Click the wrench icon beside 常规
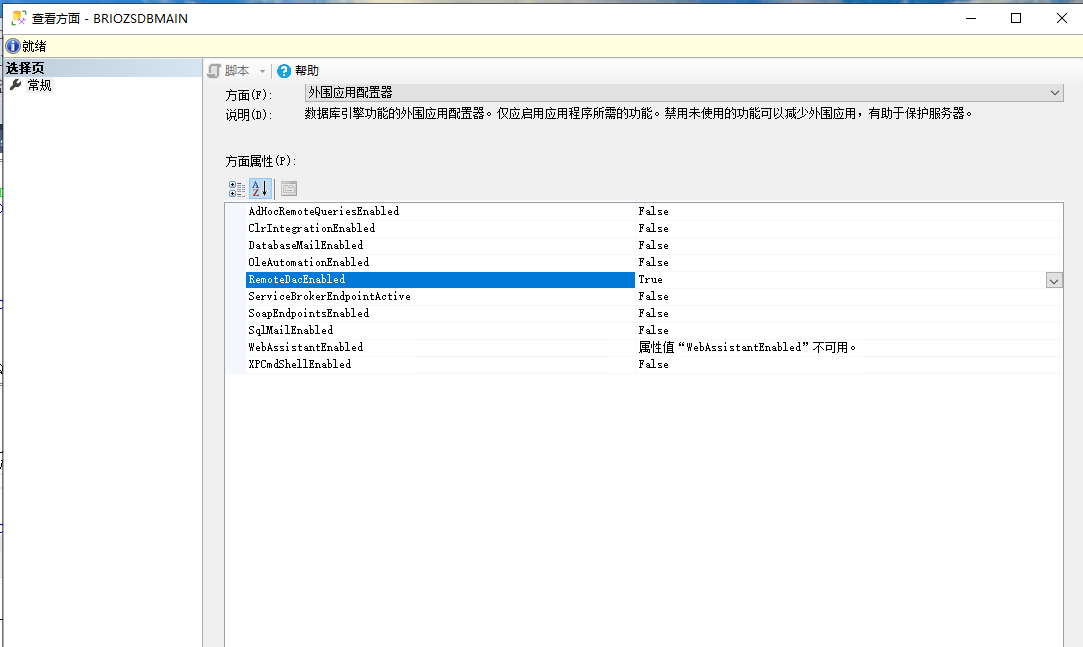 [x=16, y=85]
